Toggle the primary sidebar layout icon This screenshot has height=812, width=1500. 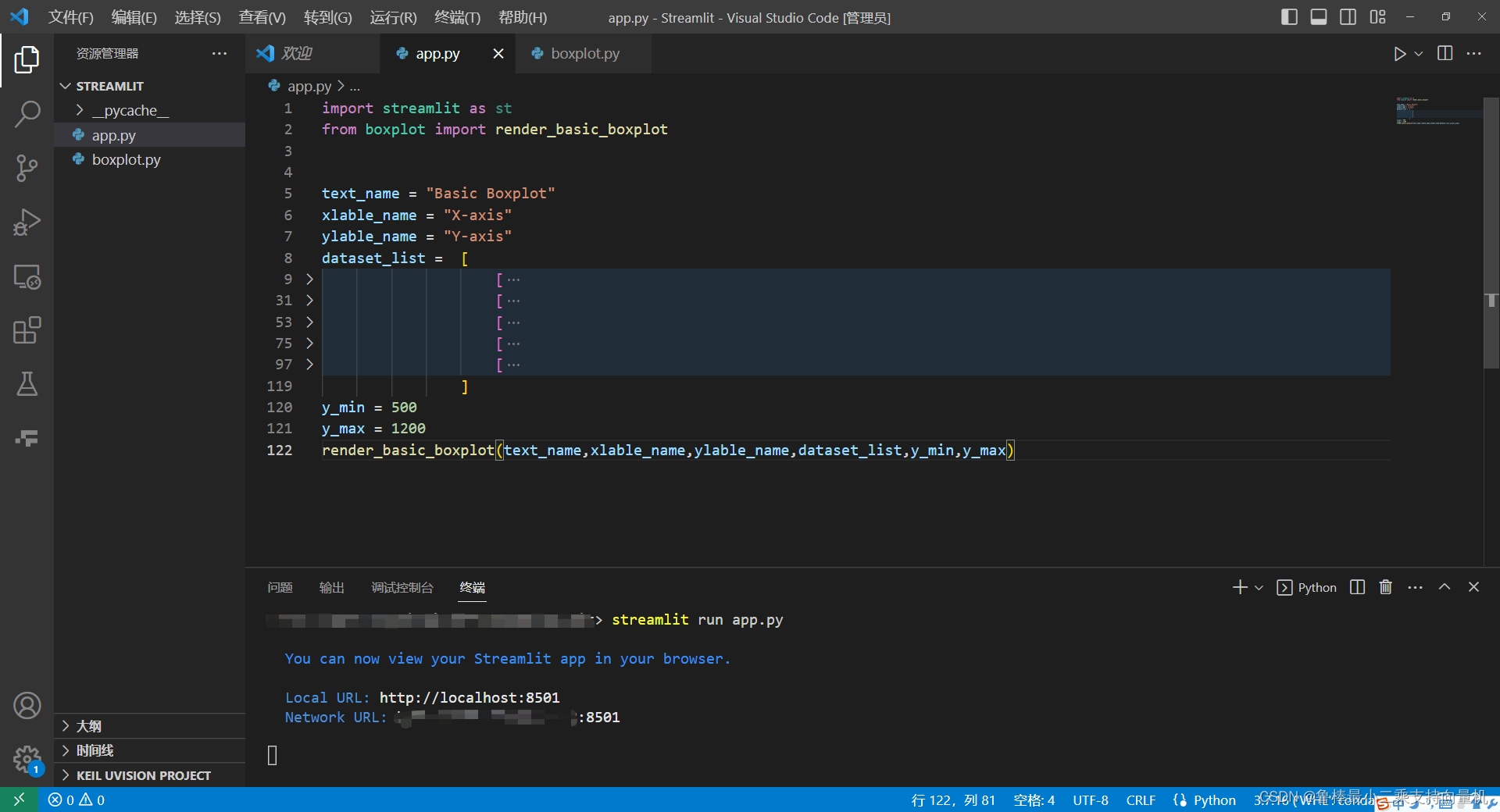tap(1289, 16)
